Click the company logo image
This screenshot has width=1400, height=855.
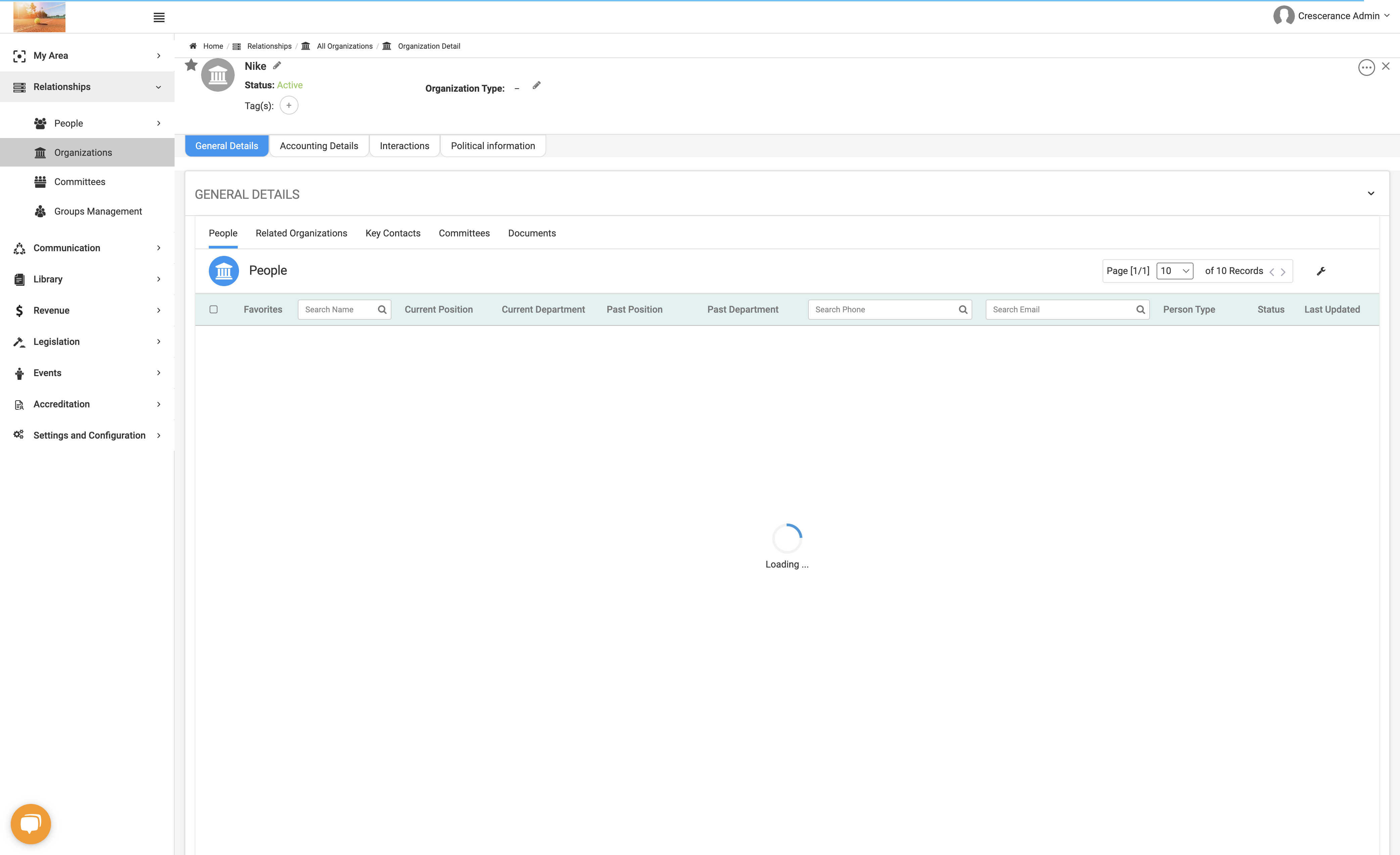point(39,17)
